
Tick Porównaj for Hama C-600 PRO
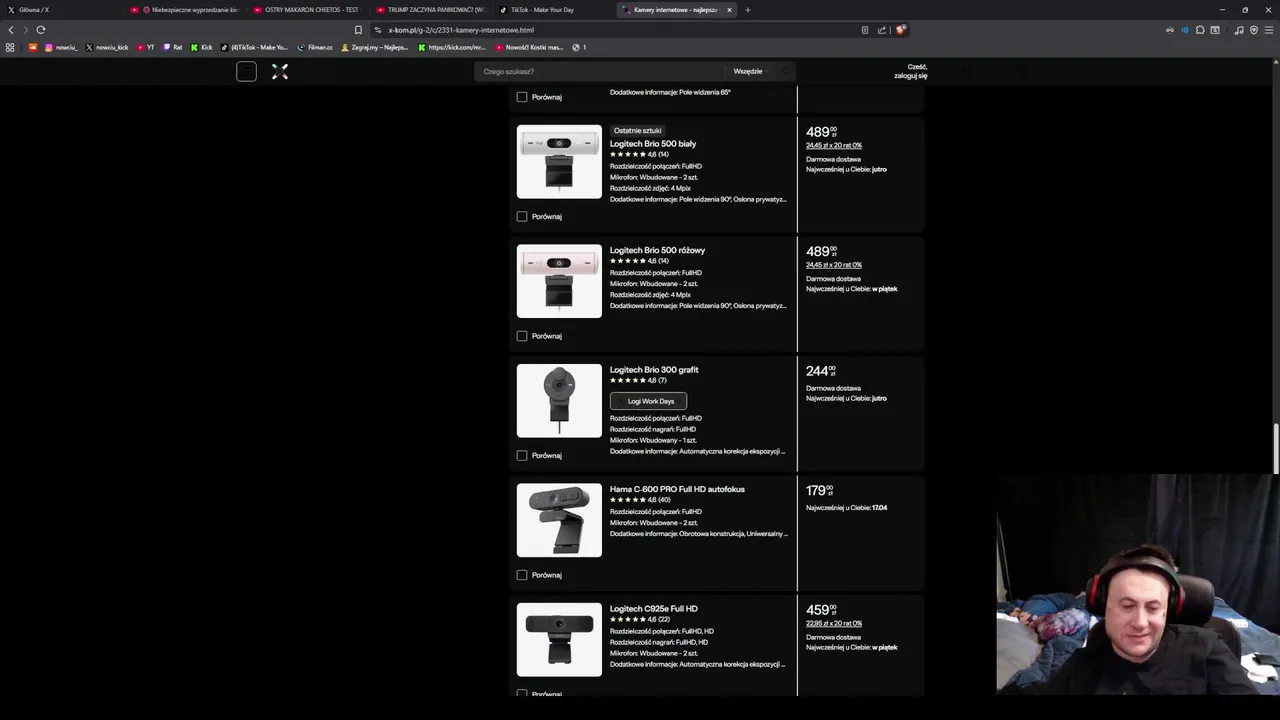click(522, 575)
